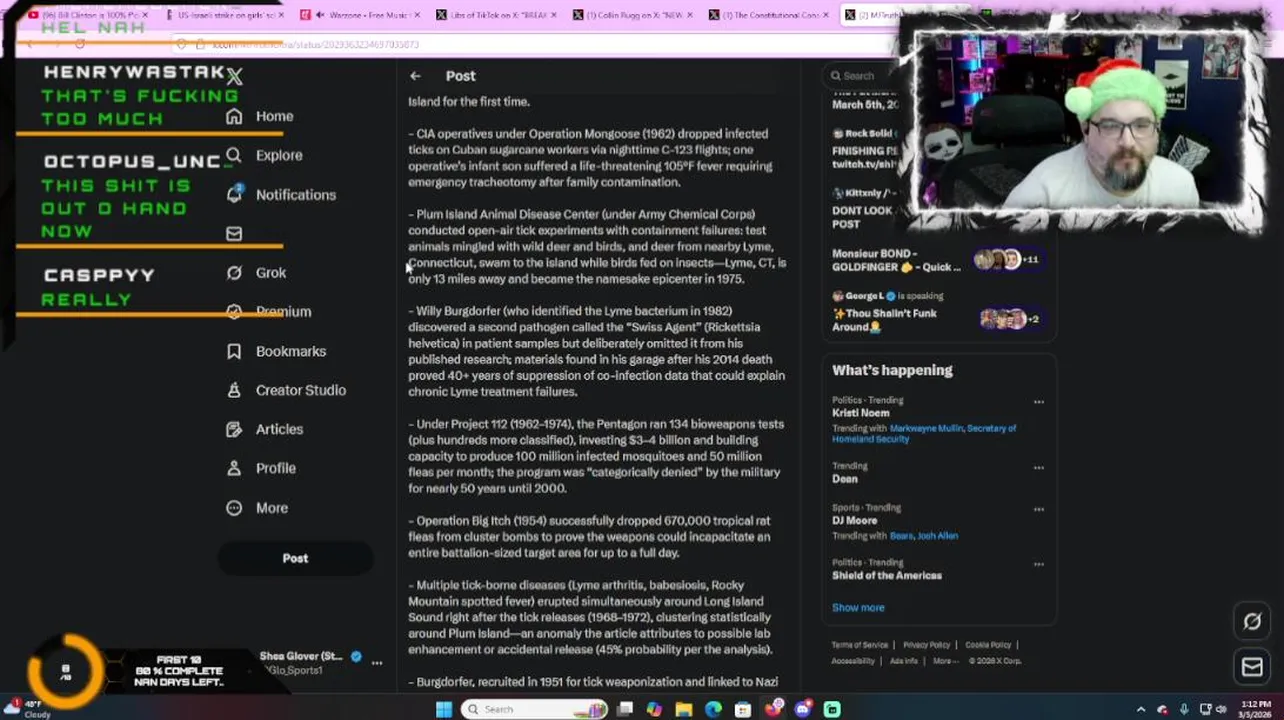1284x720 pixels.
Task: Open the floating Messages drawer button
Action: (x=1252, y=667)
